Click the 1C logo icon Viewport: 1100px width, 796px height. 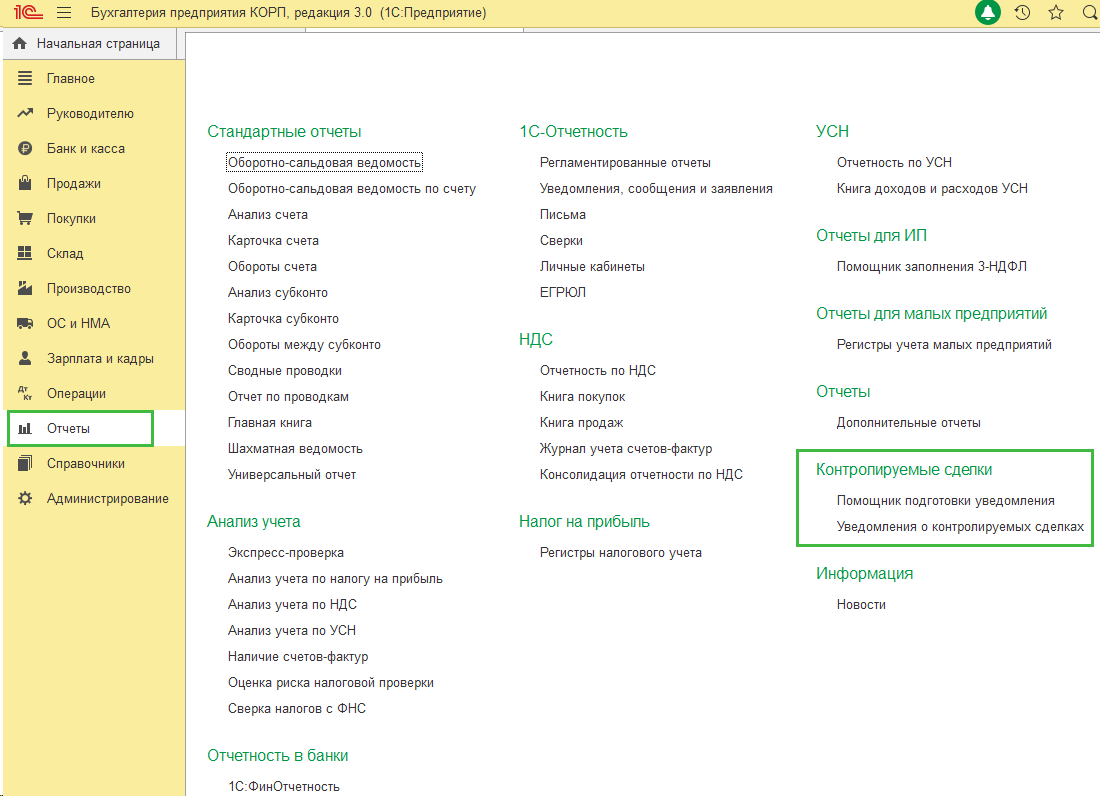(28, 13)
